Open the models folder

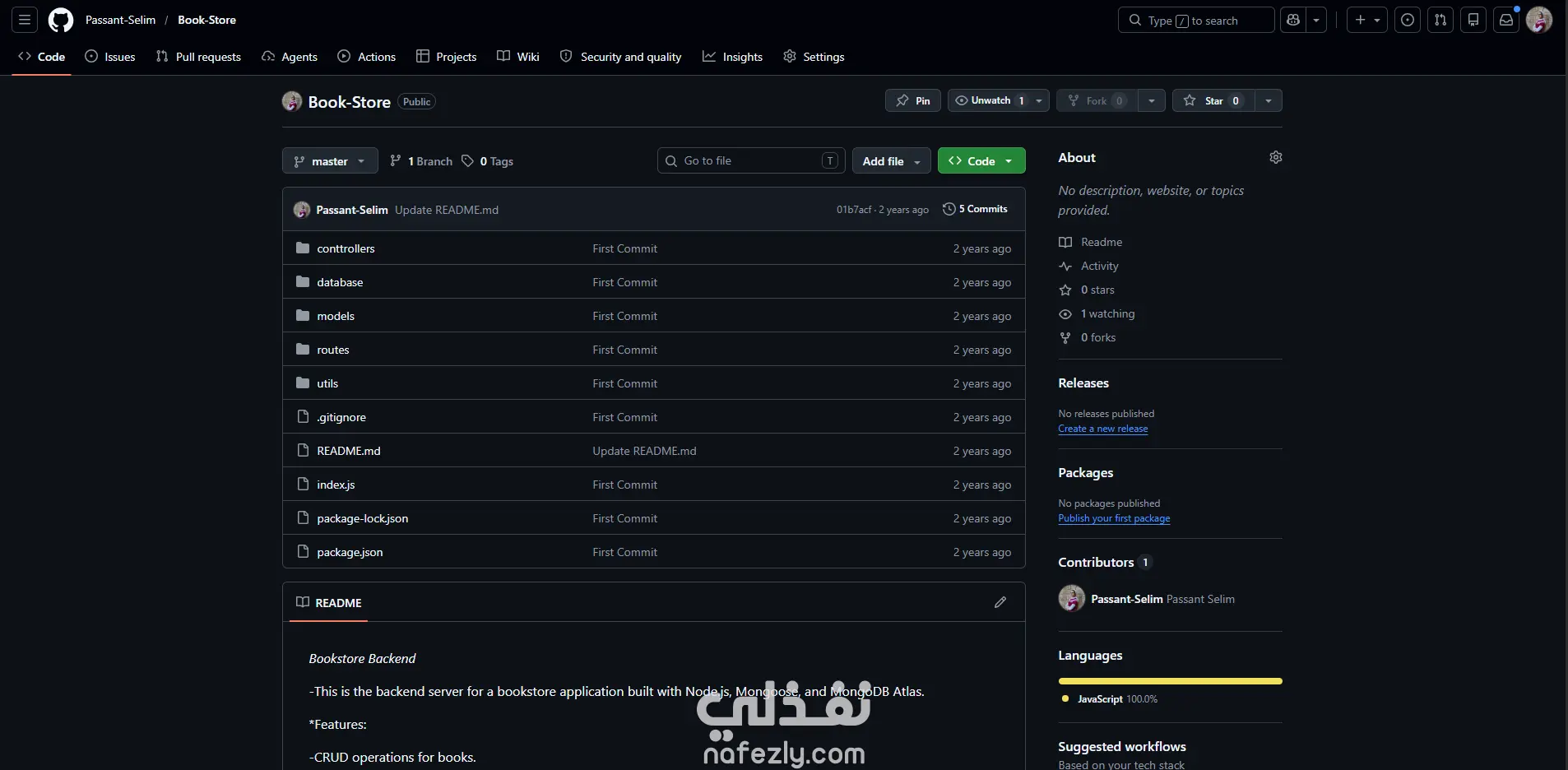tap(336, 316)
